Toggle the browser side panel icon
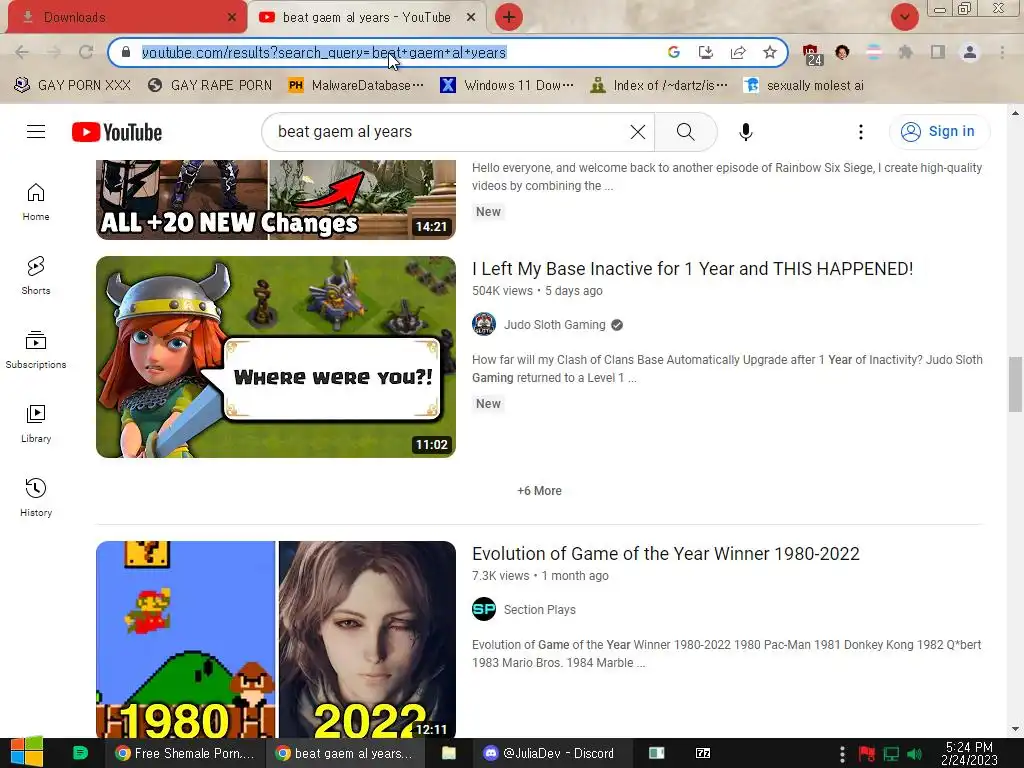1024x768 pixels. pyautogui.click(x=938, y=52)
